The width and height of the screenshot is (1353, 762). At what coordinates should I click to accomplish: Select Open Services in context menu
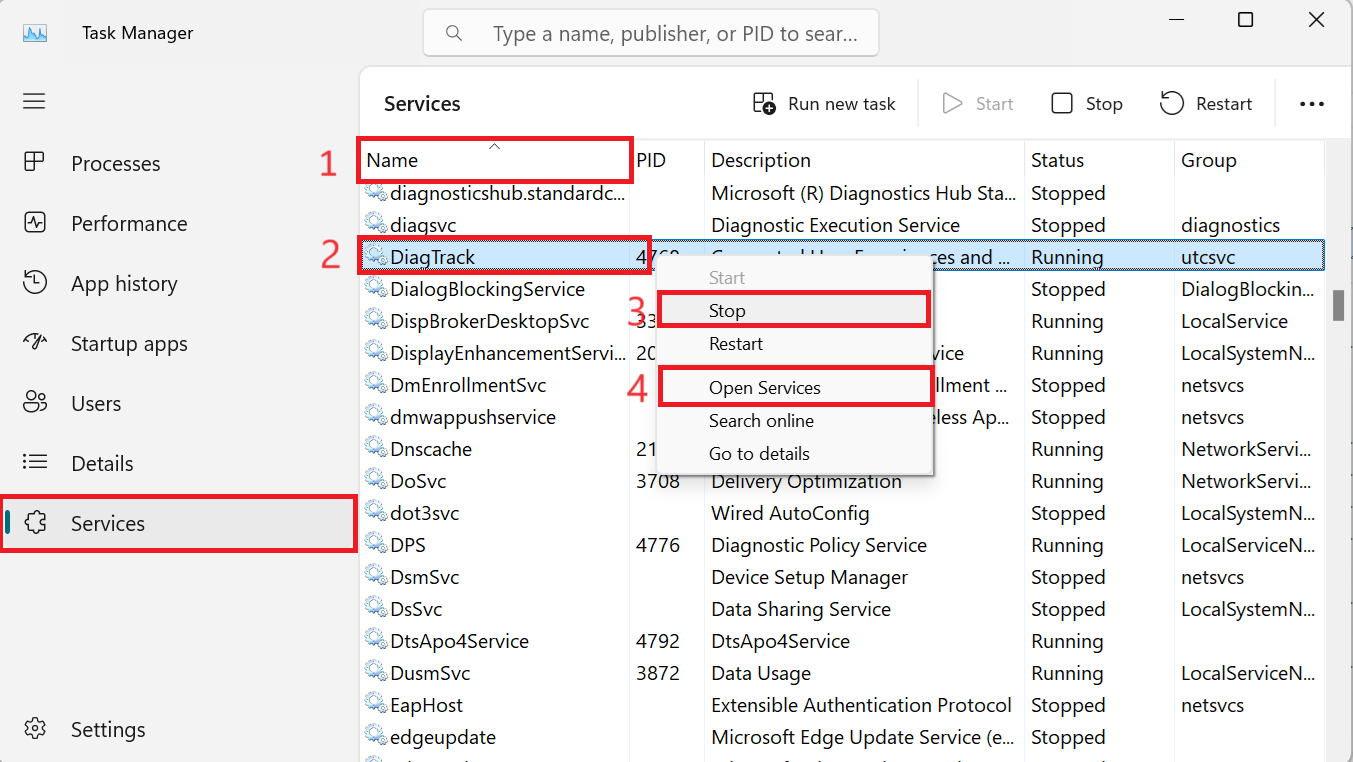(795, 388)
